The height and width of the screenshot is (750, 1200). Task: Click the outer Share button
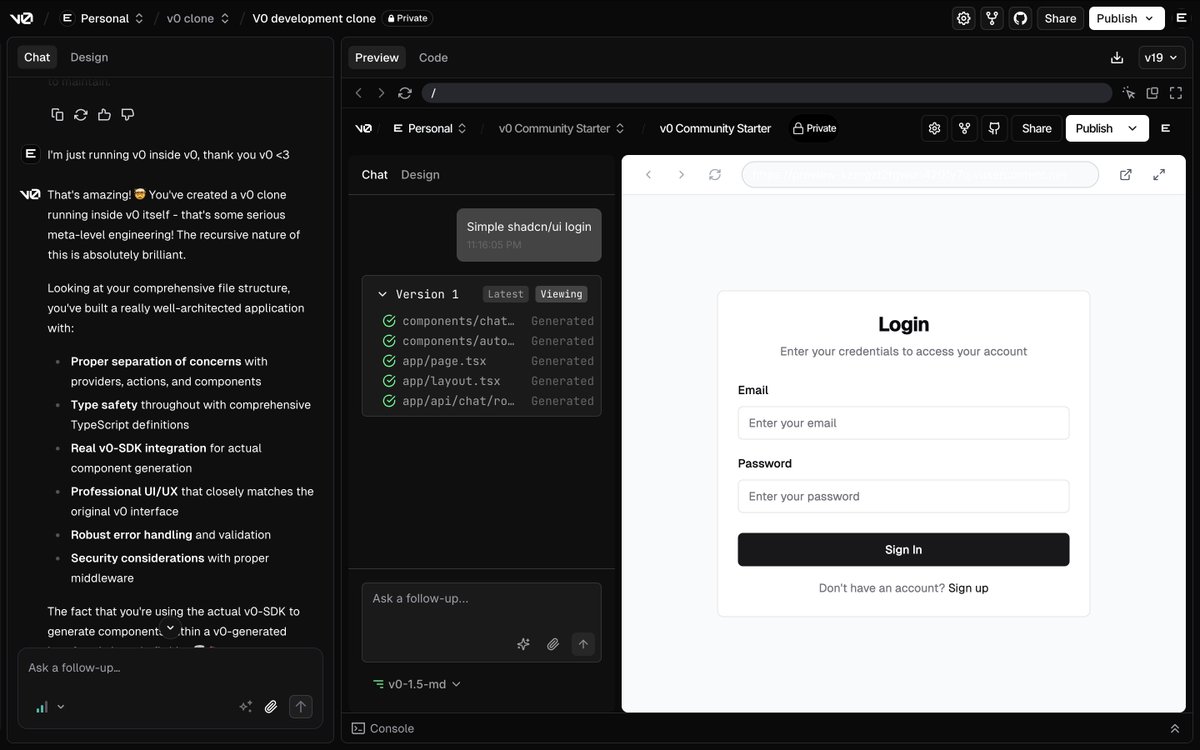click(1060, 18)
